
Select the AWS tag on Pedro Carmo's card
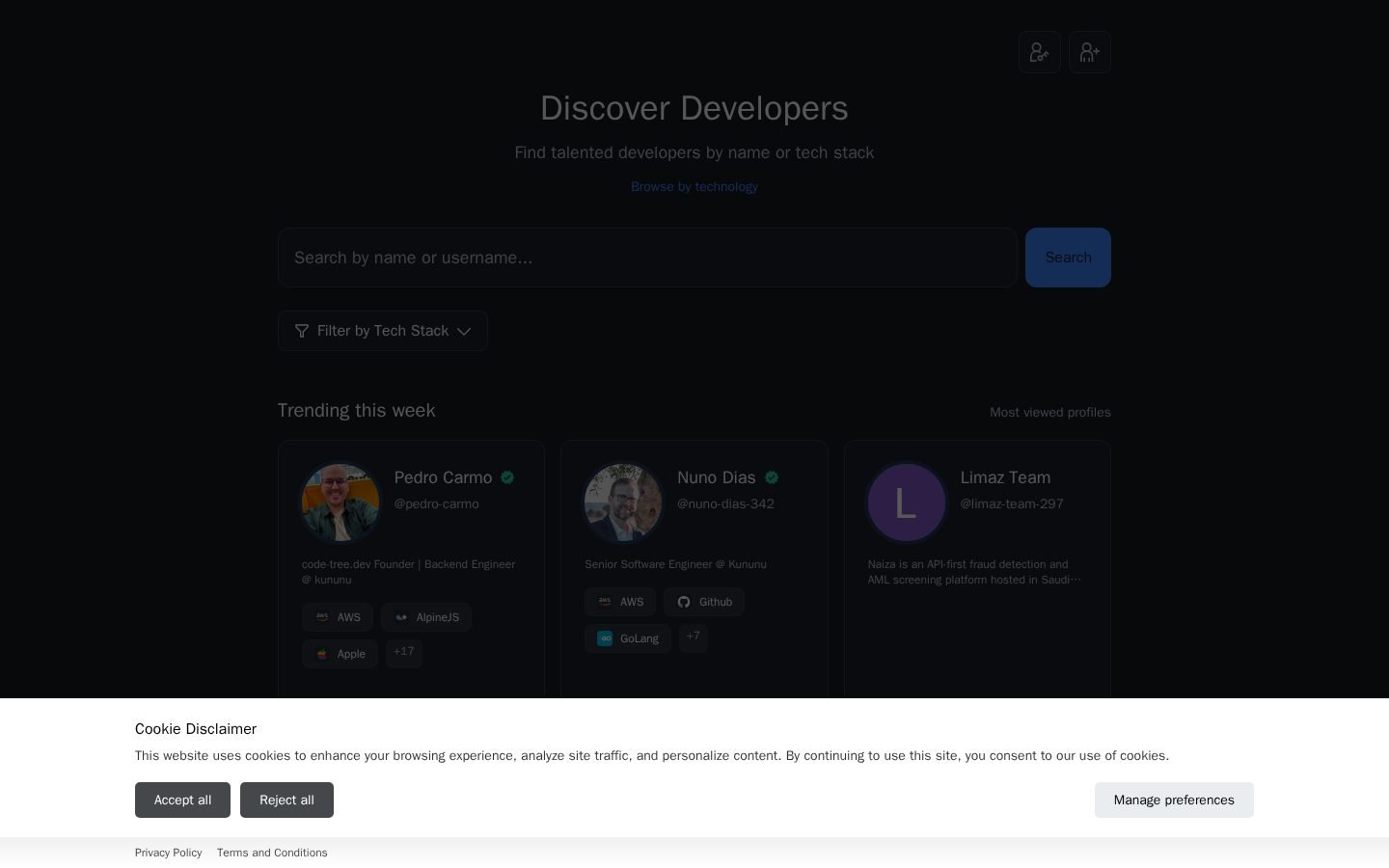(x=338, y=617)
